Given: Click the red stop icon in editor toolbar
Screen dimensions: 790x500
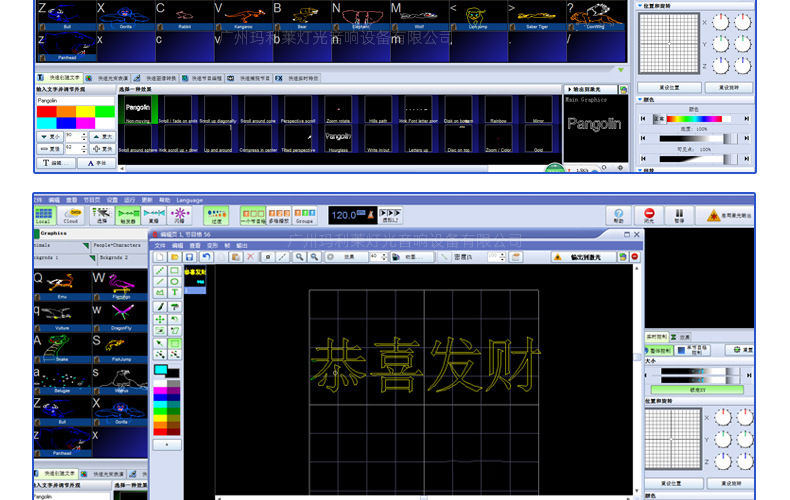Looking at the screenshot, I should coord(635,257).
